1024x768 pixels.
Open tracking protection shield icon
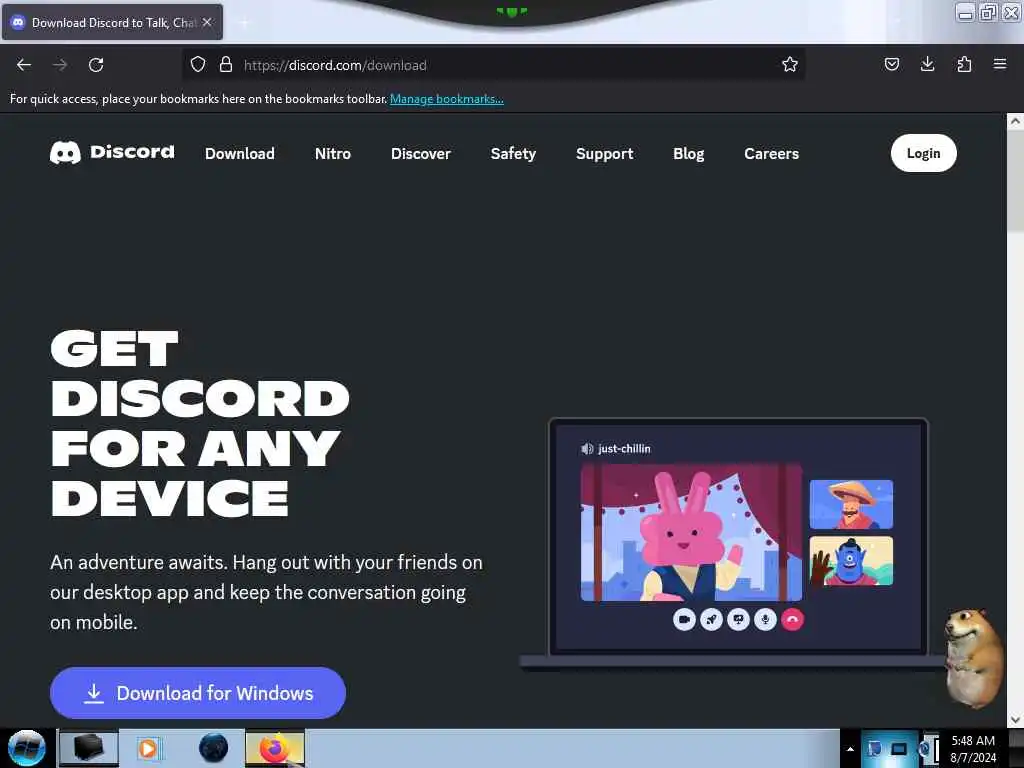coord(198,64)
